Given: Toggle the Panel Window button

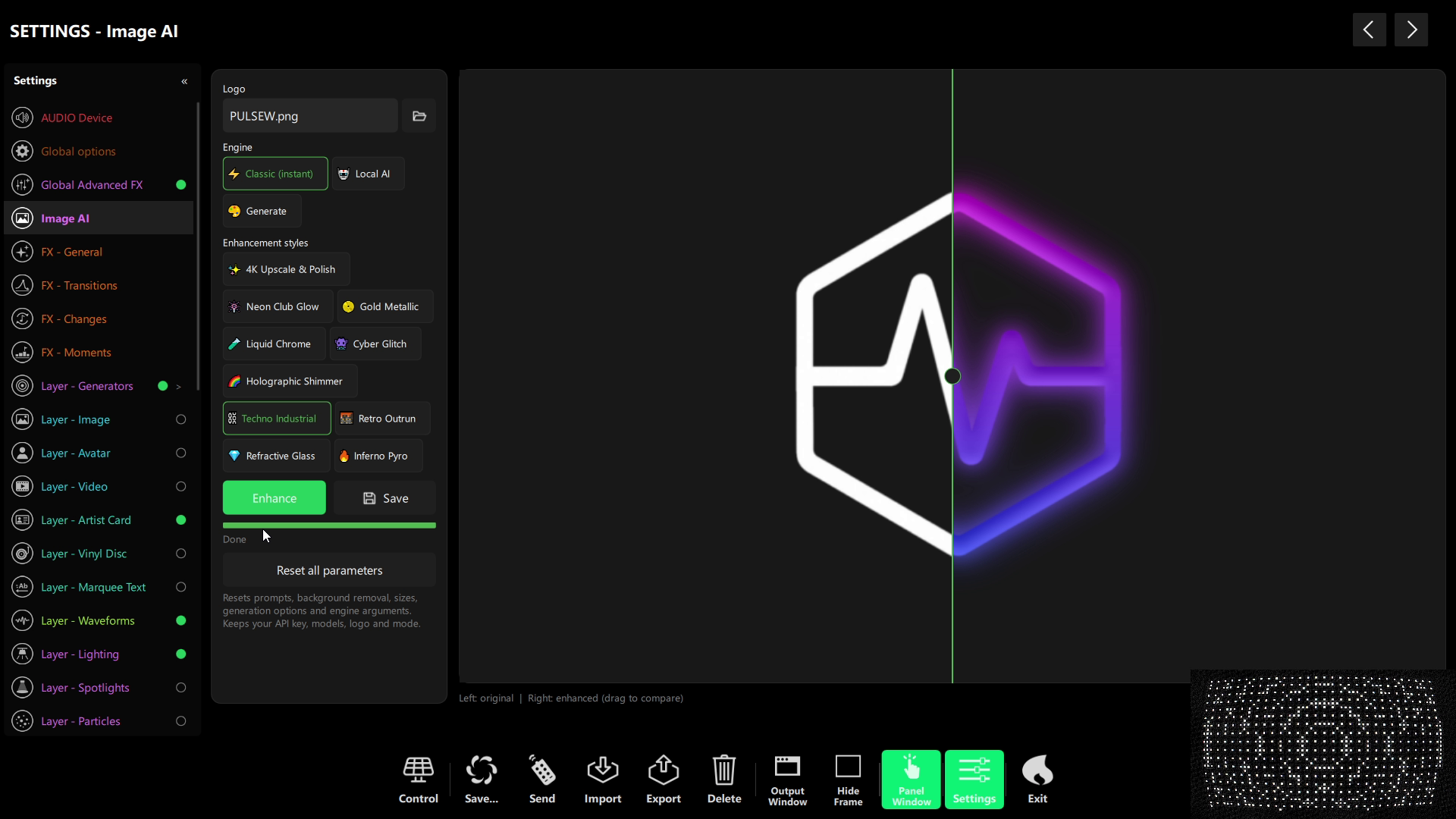Looking at the screenshot, I should click(911, 779).
